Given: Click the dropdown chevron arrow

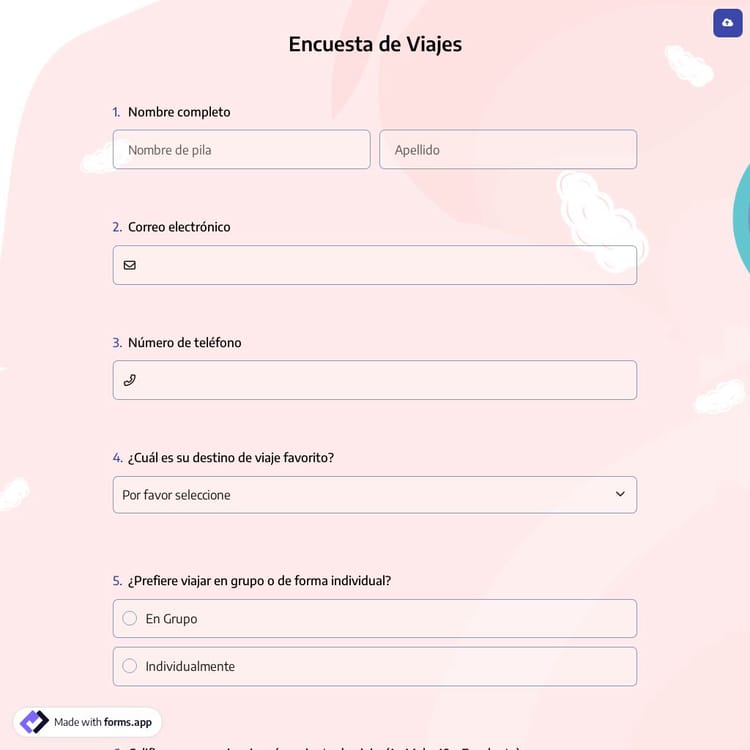Looking at the screenshot, I should pyautogui.click(x=620, y=495).
